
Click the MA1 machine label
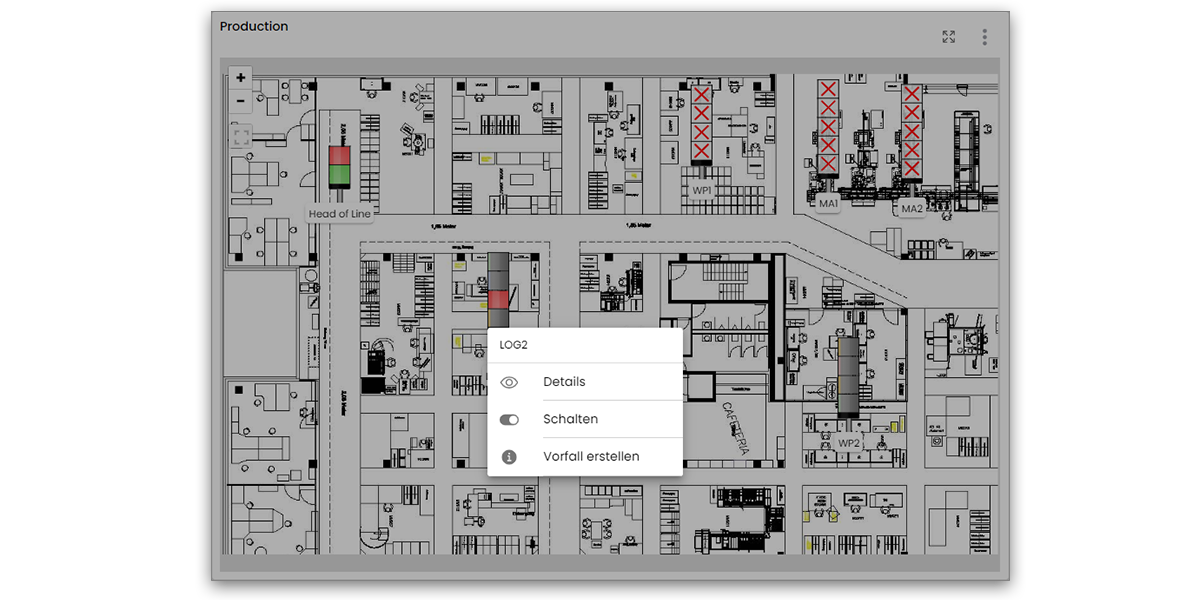(828, 204)
